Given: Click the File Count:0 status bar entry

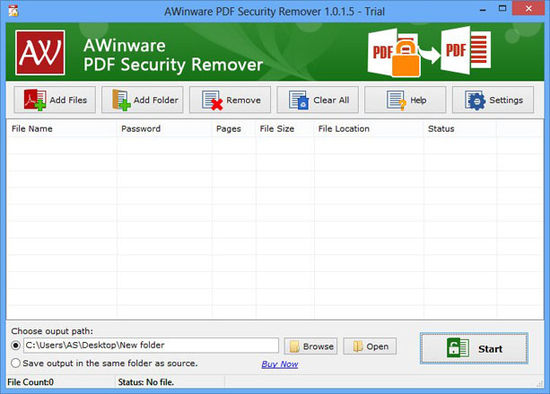Looking at the screenshot, I should [31, 382].
